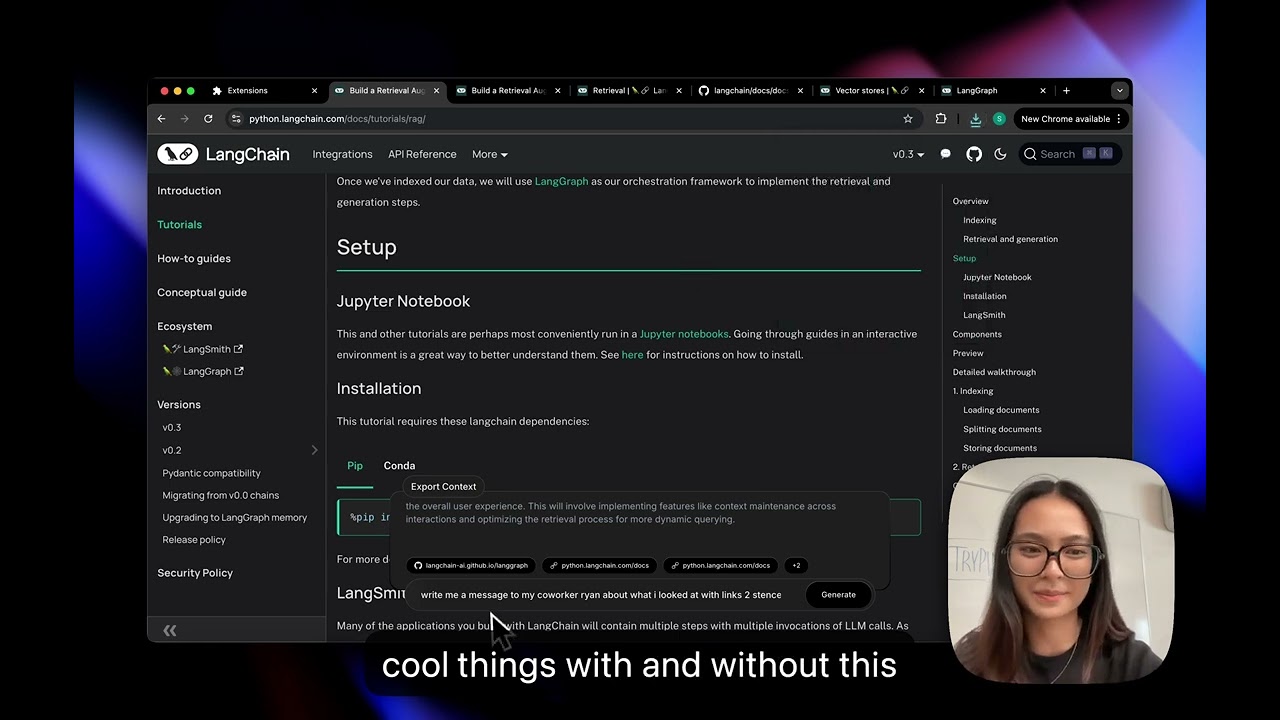Viewport: 1280px width, 720px height.
Task: Click the address bar URL field
Action: [570, 118]
